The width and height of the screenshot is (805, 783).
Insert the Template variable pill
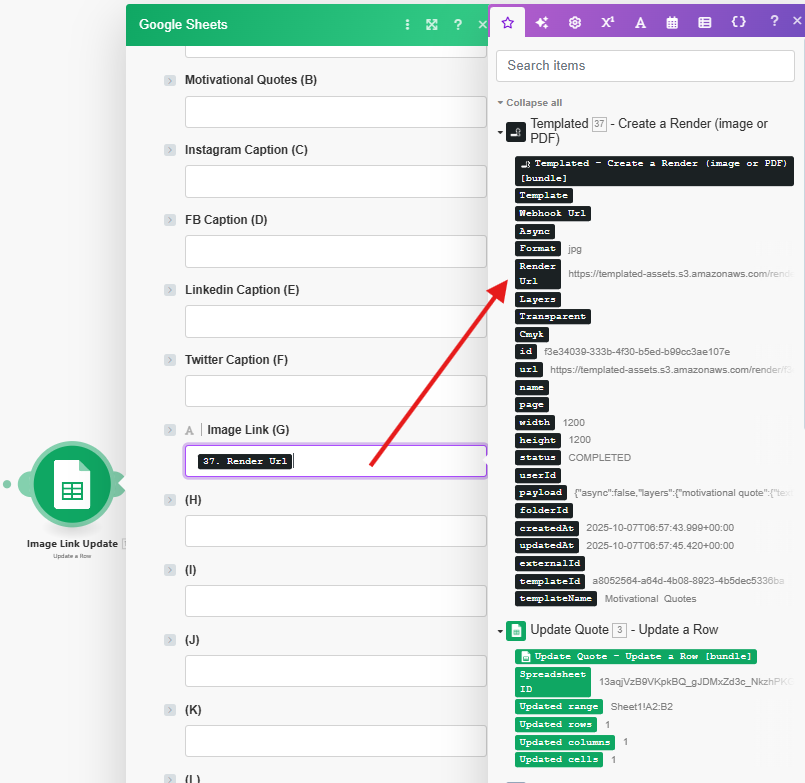pyautogui.click(x=543, y=195)
